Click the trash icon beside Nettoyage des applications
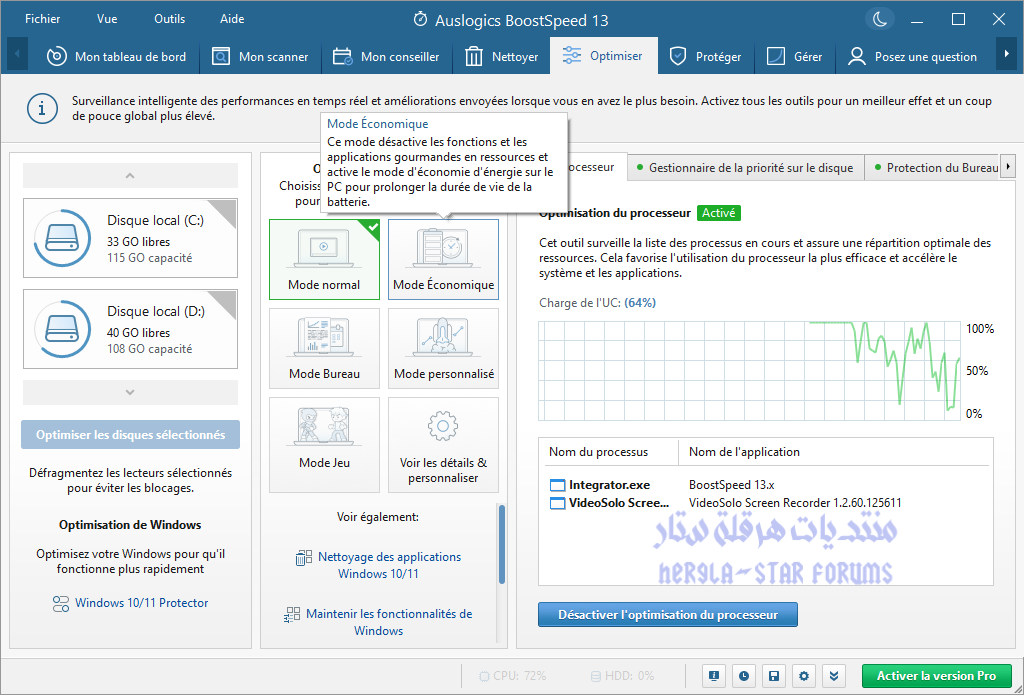 click(x=304, y=557)
